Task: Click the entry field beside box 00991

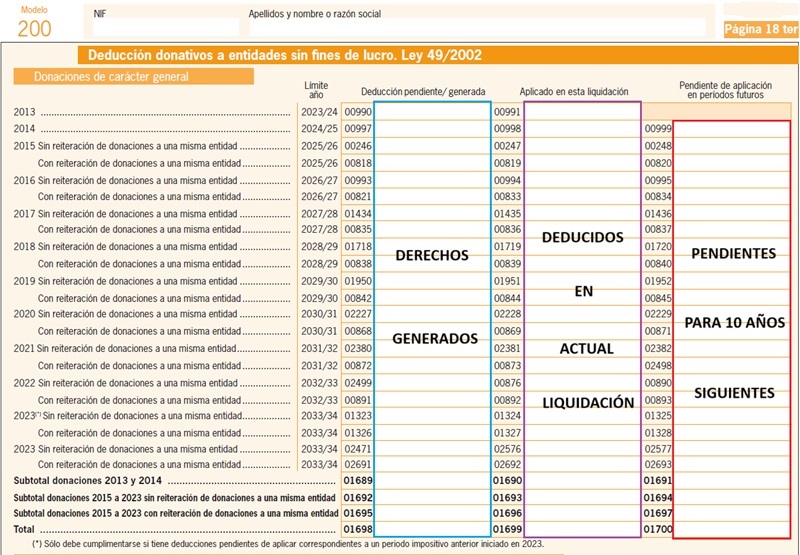Action: [x=582, y=112]
